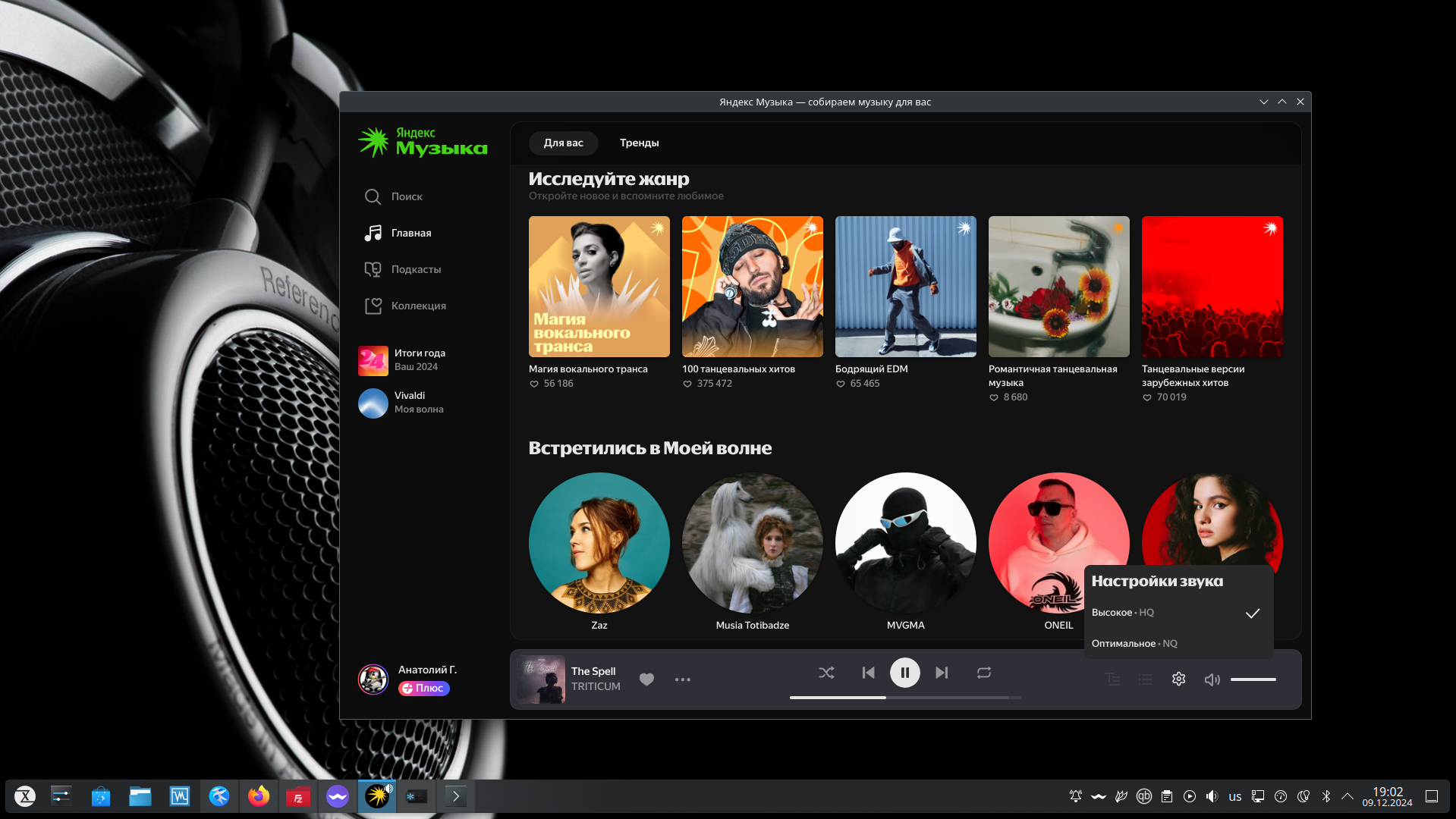This screenshot has width=1456, height=819.
Task: Select Оптимальное NQ sound quality
Action: pyautogui.click(x=1178, y=644)
